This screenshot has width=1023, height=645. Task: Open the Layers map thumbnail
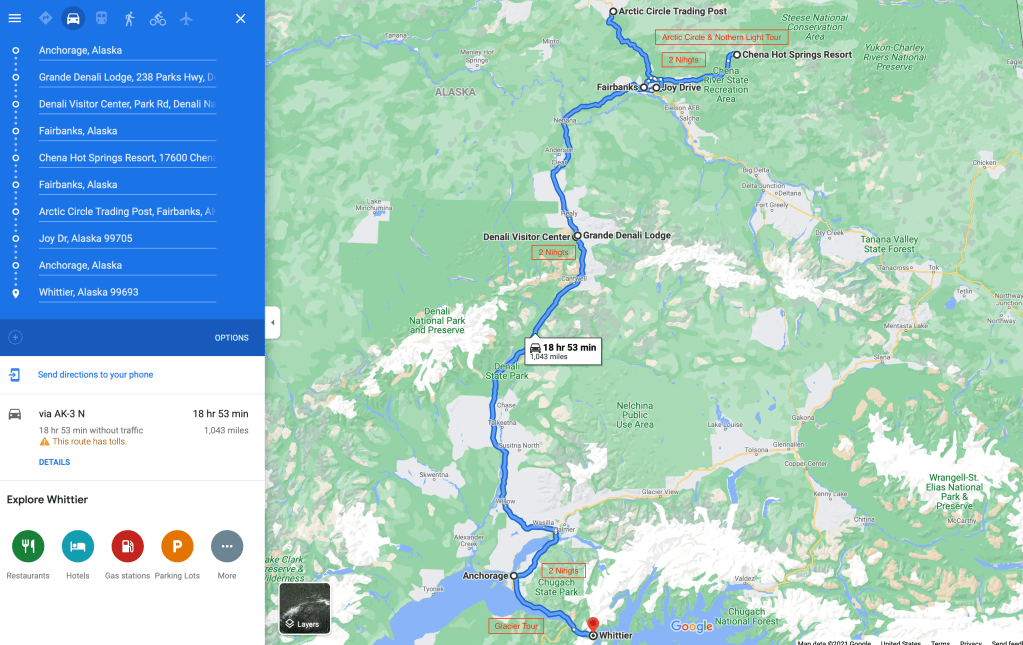305,608
